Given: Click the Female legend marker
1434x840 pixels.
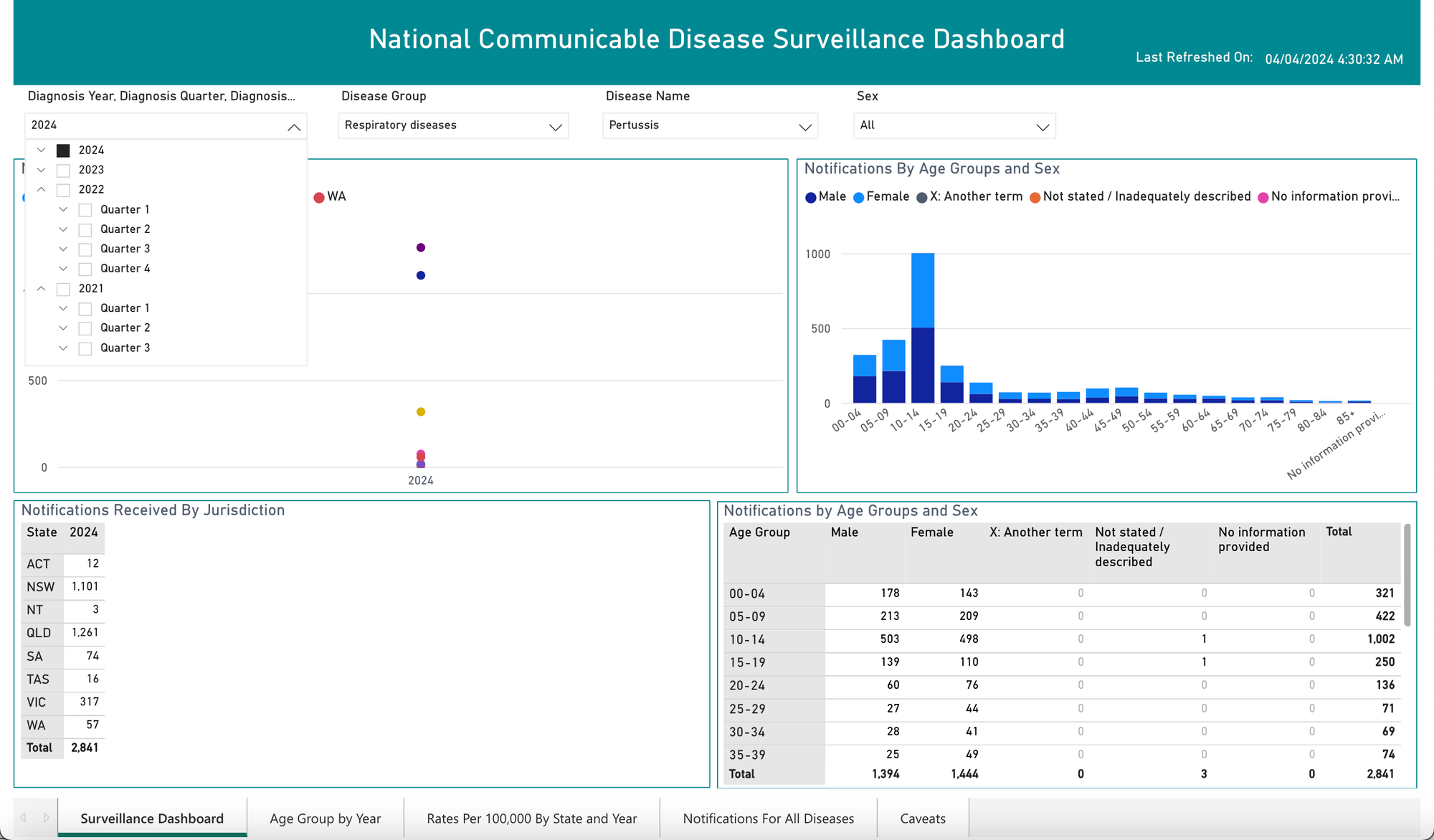Looking at the screenshot, I should tap(859, 197).
